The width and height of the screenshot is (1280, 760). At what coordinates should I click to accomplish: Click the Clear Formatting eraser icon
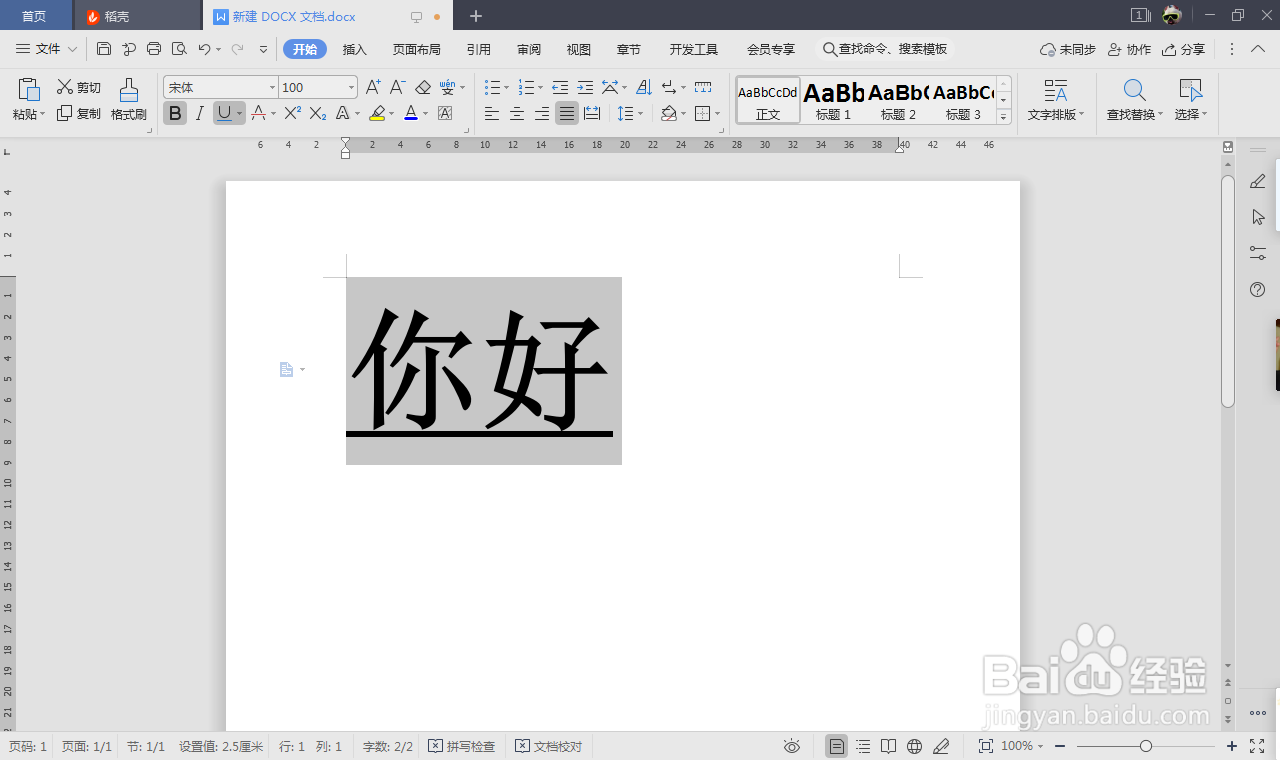click(423, 87)
